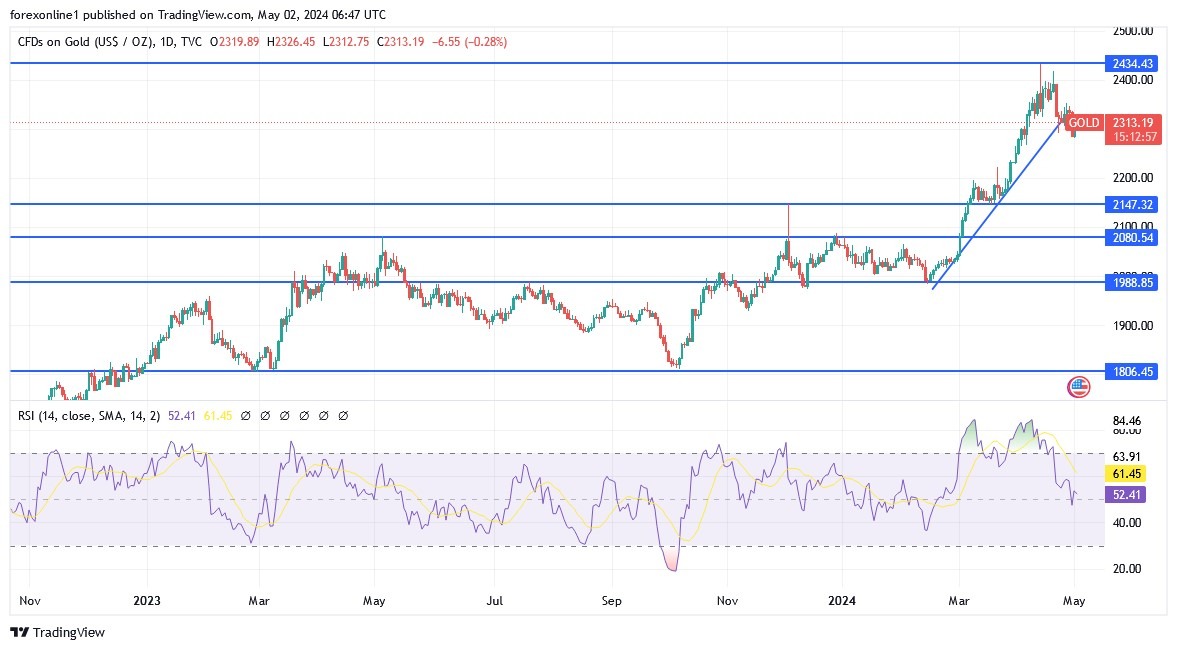The height and width of the screenshot is (650, 1177).
Task: Click the 2147.32 horizontal line price label
Action: click(x=1133, y=204)
